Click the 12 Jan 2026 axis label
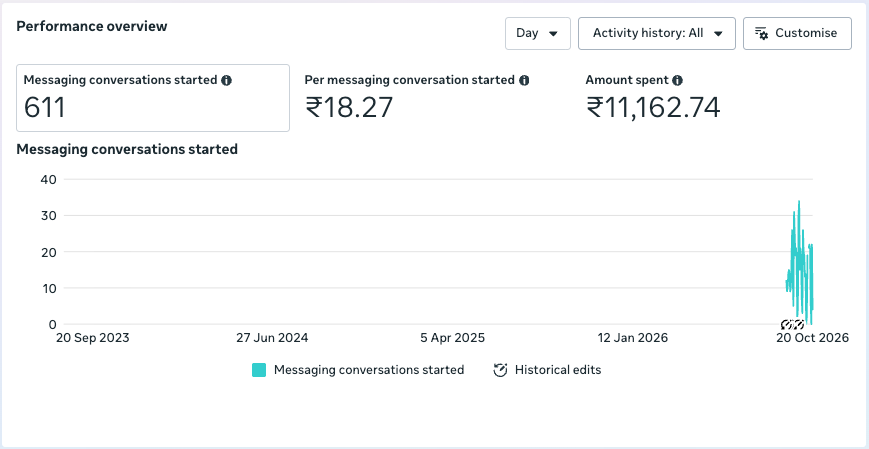Image resolution: width=869 pixels, height=449 pixels. pos(633,338)
